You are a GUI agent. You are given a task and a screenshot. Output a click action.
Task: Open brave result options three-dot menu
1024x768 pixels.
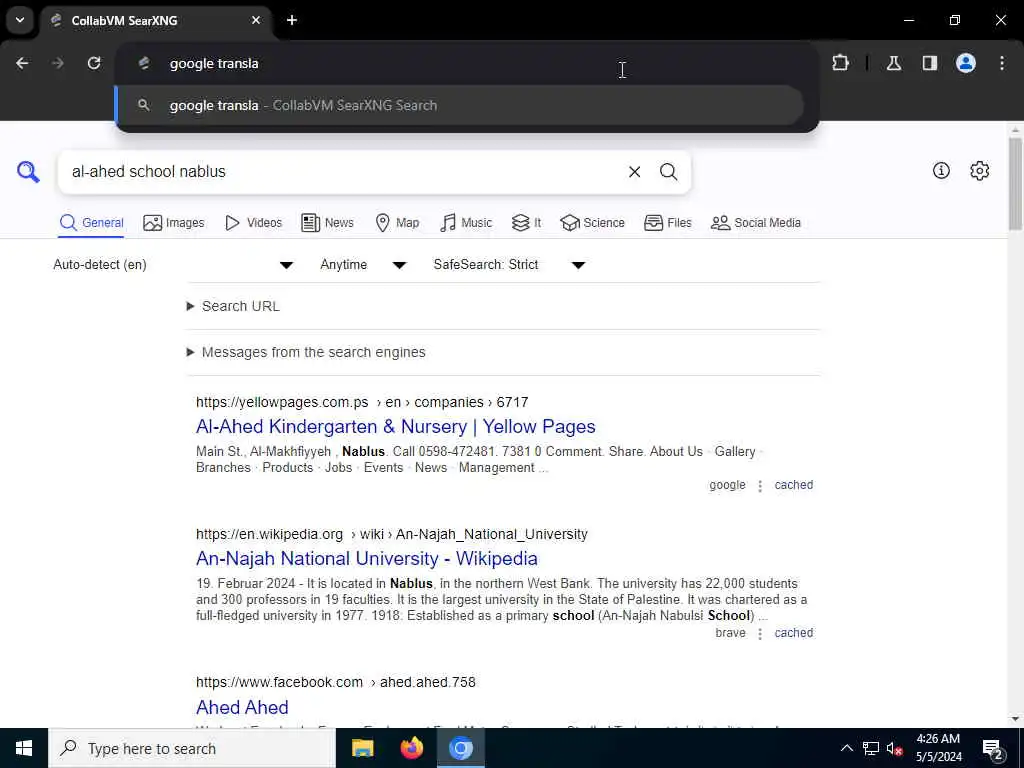[x=760, y=633]
